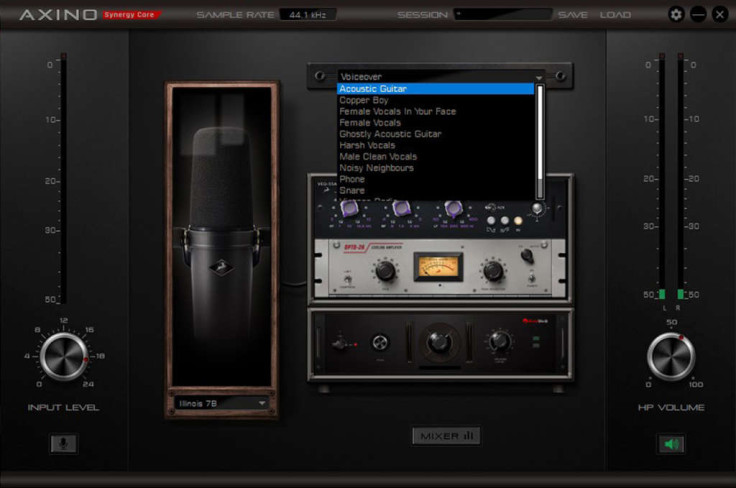Image resolution: width=736 pixels, height=488 pixels.
Task: Flip the compressor's left limit/compress toggle
Action: coord(348,279)
